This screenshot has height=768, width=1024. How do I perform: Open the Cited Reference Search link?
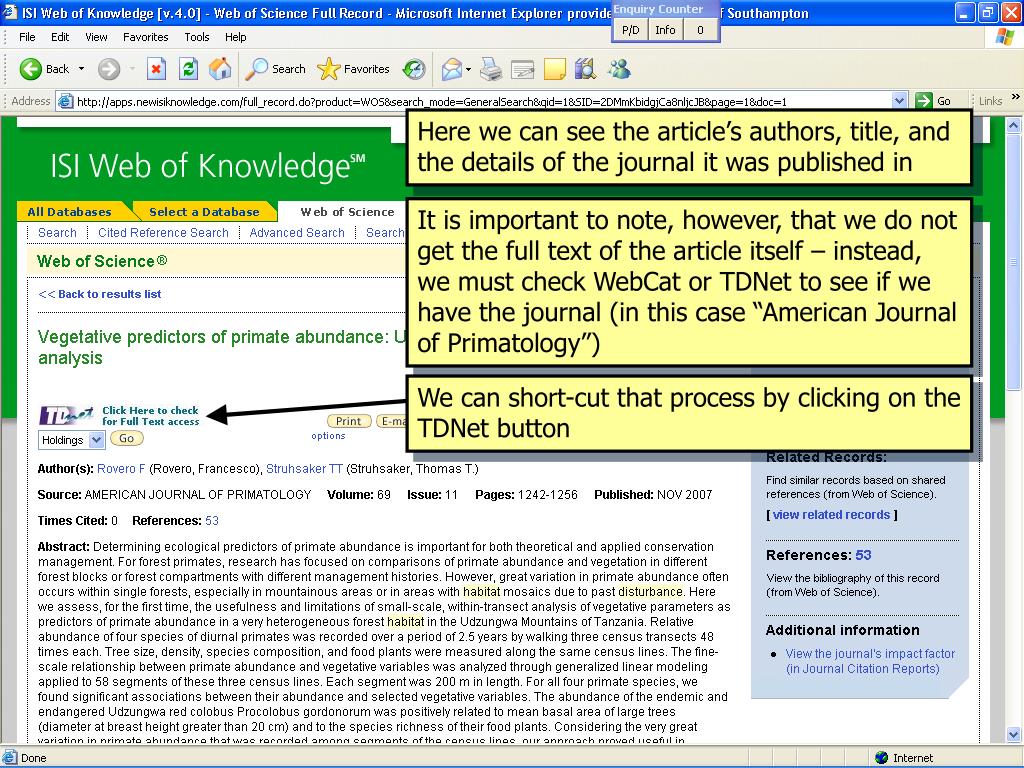163,232
